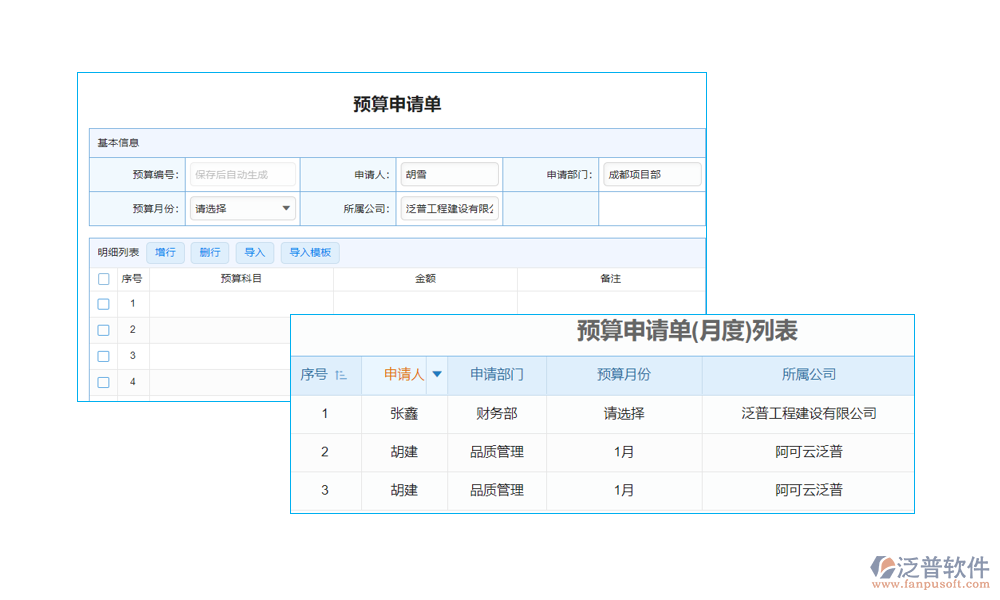
Task: Click the filter arrow on 申请人 column
Action: (435, 374)
